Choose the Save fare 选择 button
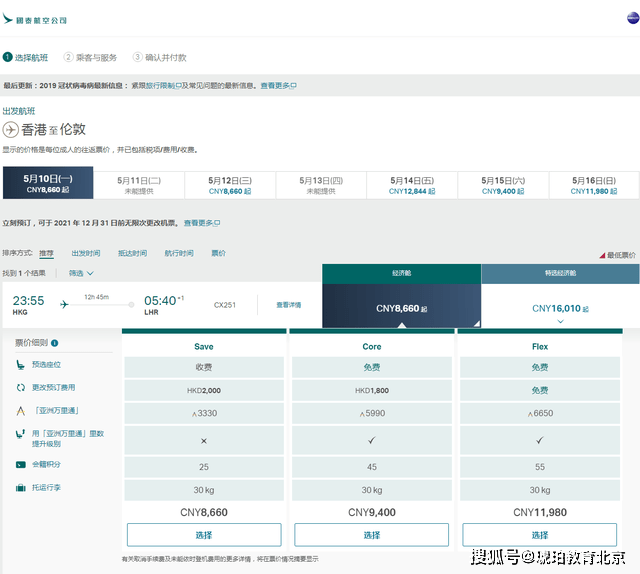This screenshot has width=640, height=574. click(x=203, y=535)
